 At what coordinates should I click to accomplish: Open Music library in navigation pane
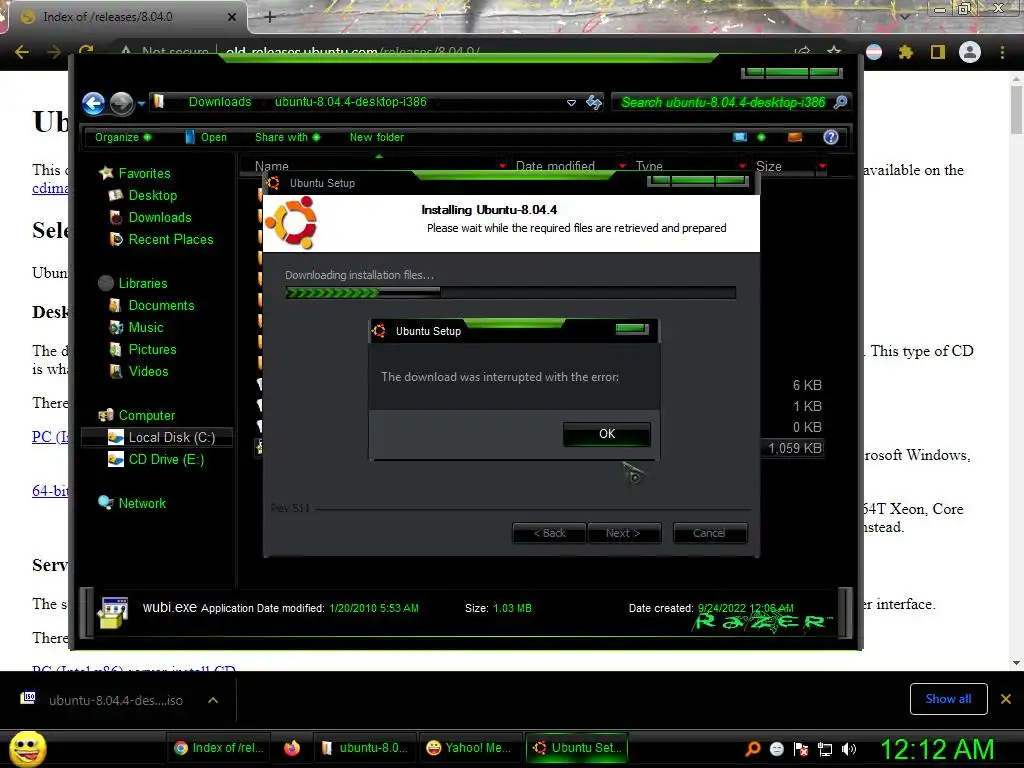146,328
